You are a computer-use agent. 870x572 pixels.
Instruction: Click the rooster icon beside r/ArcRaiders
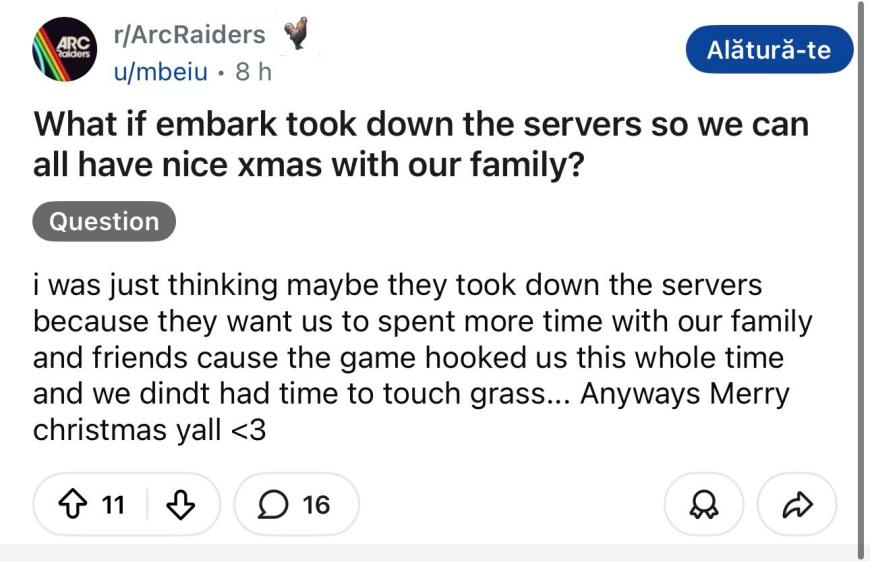coord(296,35)
